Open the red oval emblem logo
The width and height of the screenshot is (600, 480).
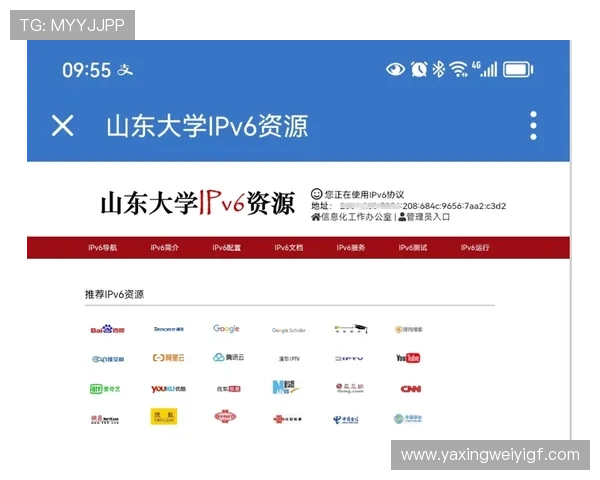[225, 416]
